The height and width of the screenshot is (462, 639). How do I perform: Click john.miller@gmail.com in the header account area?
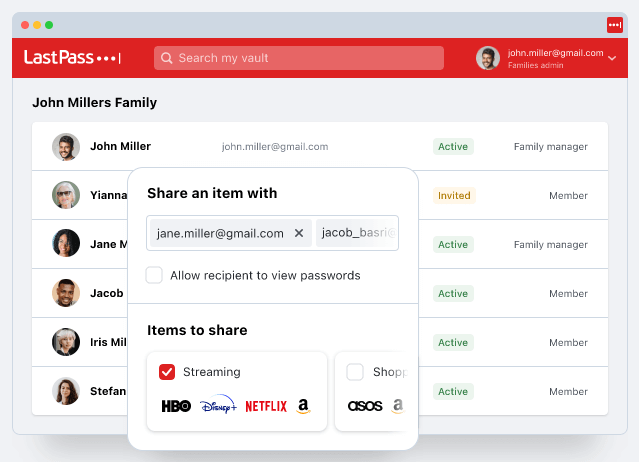[x=555, y=53]
